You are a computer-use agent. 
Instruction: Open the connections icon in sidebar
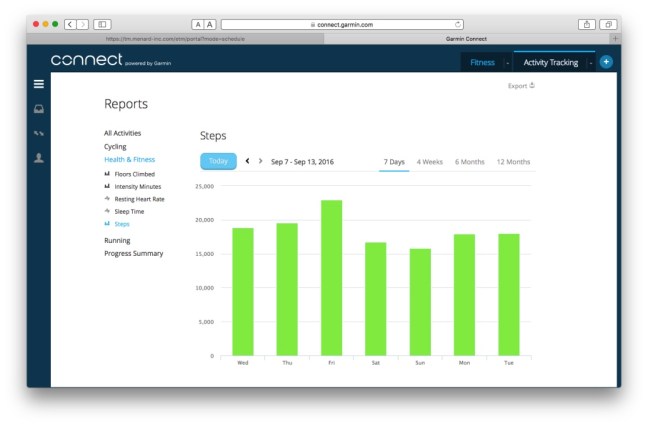38,133
